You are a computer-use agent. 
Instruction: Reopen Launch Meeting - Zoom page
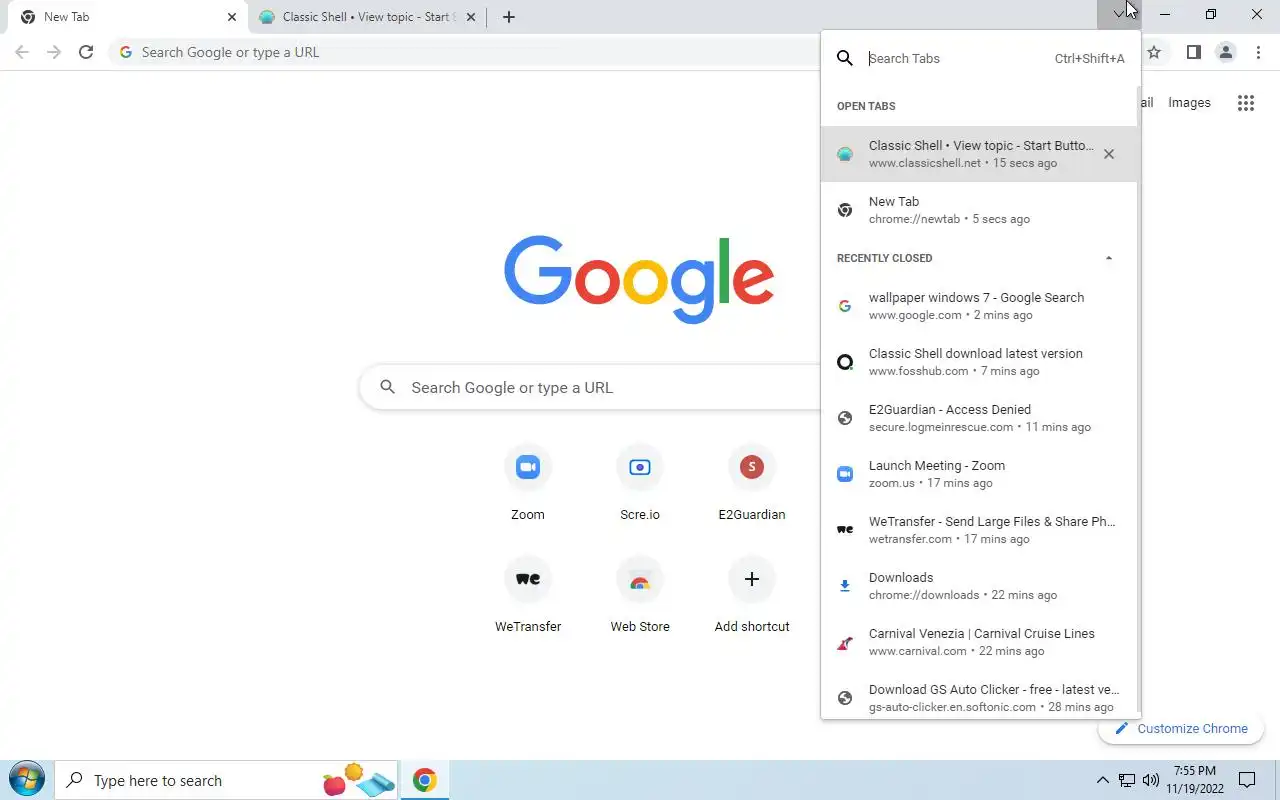tap(979, 474)
